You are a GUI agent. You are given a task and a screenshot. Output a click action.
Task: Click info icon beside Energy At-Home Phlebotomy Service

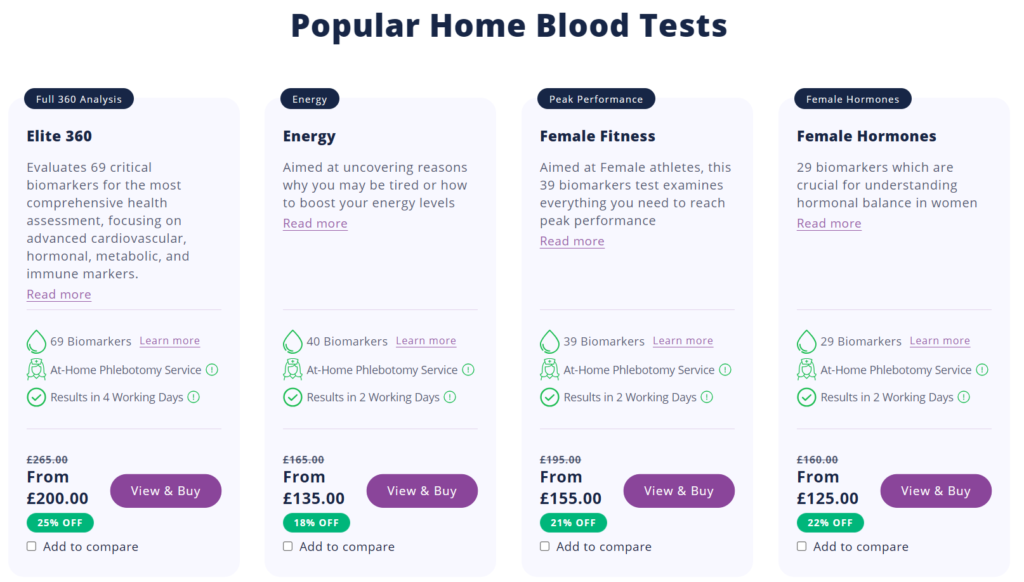point(468,370)
